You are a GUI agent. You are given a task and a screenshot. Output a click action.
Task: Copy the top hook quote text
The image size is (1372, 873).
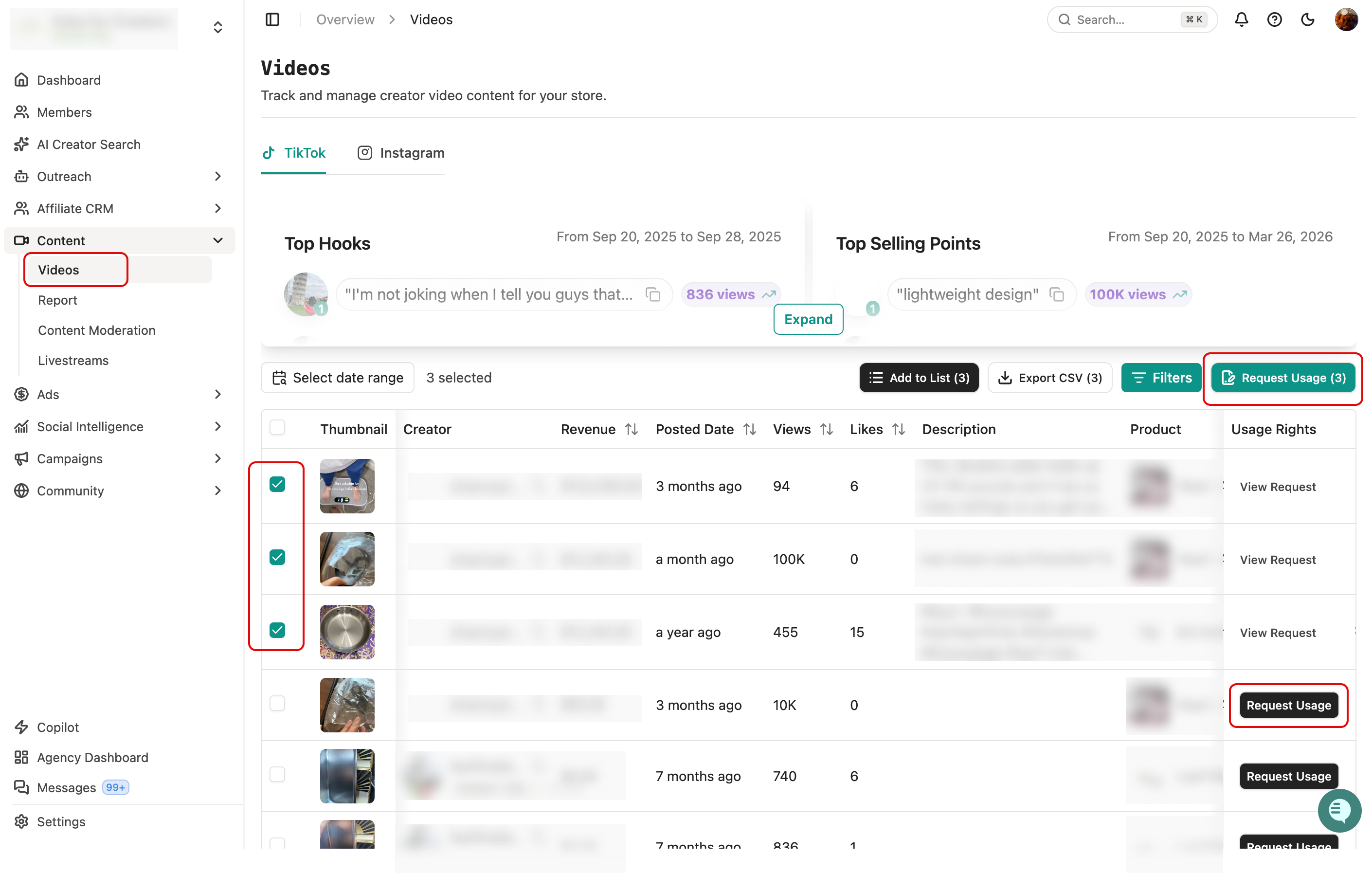coord(653,294)
